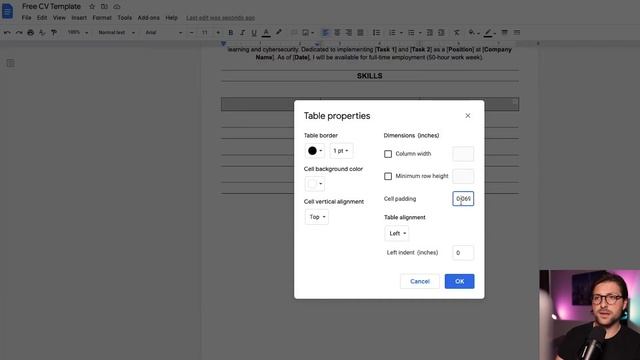Click the decrease indent icon
640x360 pixels.
pyautogui.click(x=429, y=33)
